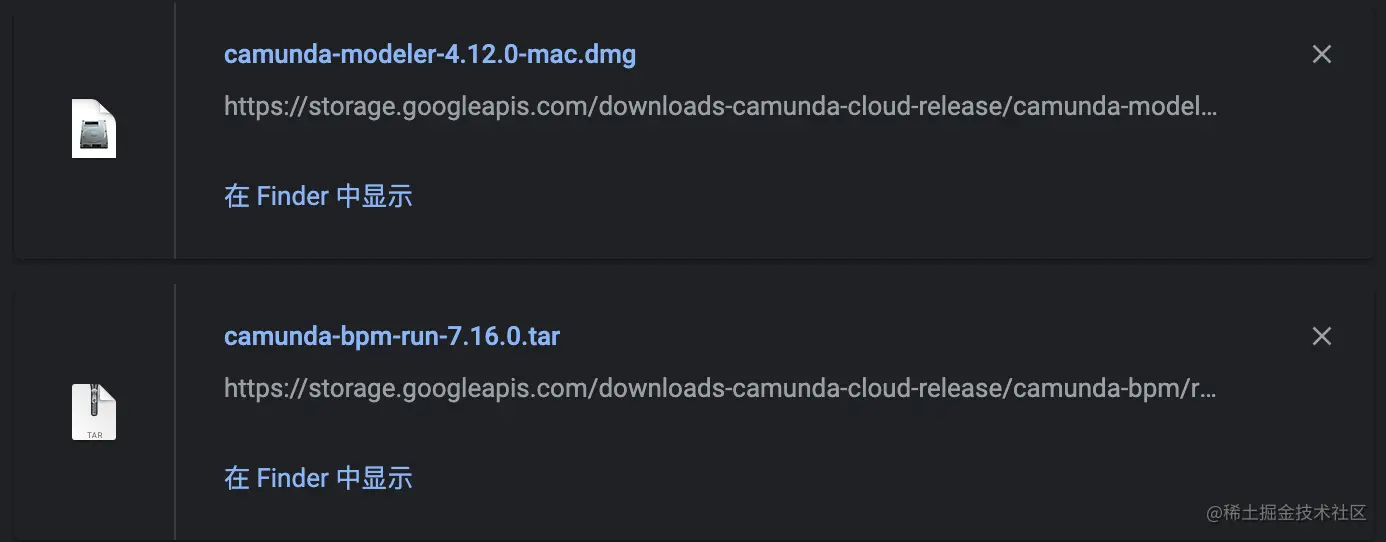Open the camunda-modeler-4.12.0-mac.dmg file link

(429, 54)
